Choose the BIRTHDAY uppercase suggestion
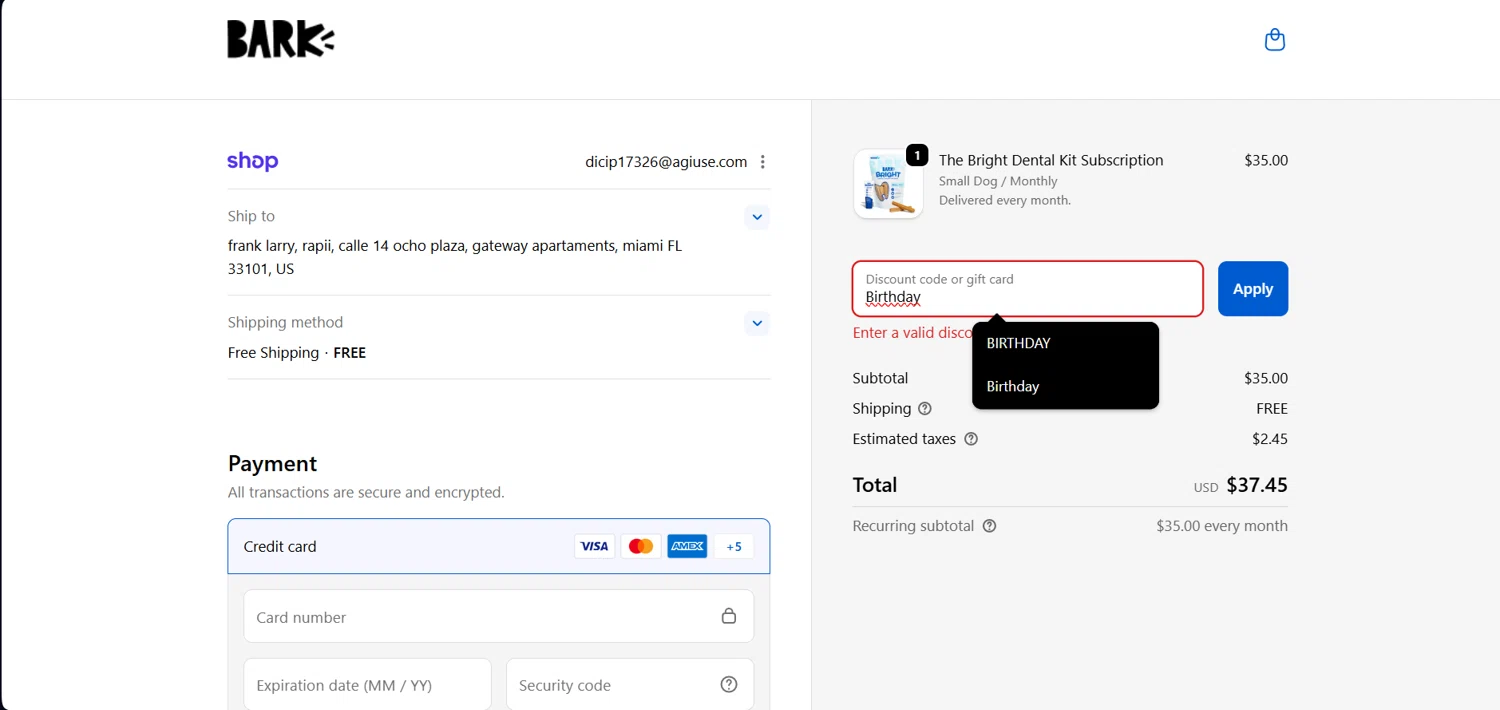The width and height of the screenshot is (1500, 710). click(1066, 343)
